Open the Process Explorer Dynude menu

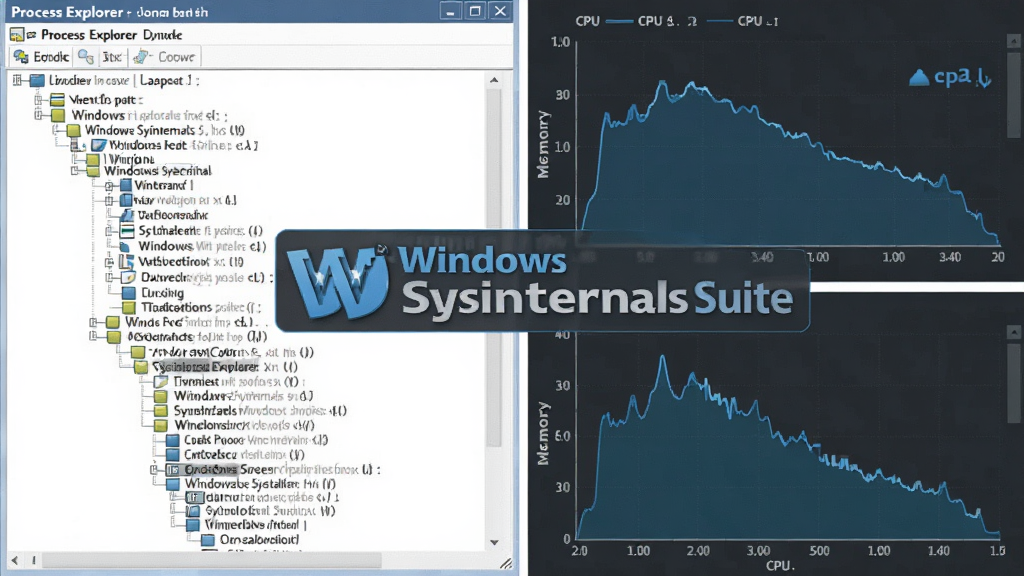(111, 35)
